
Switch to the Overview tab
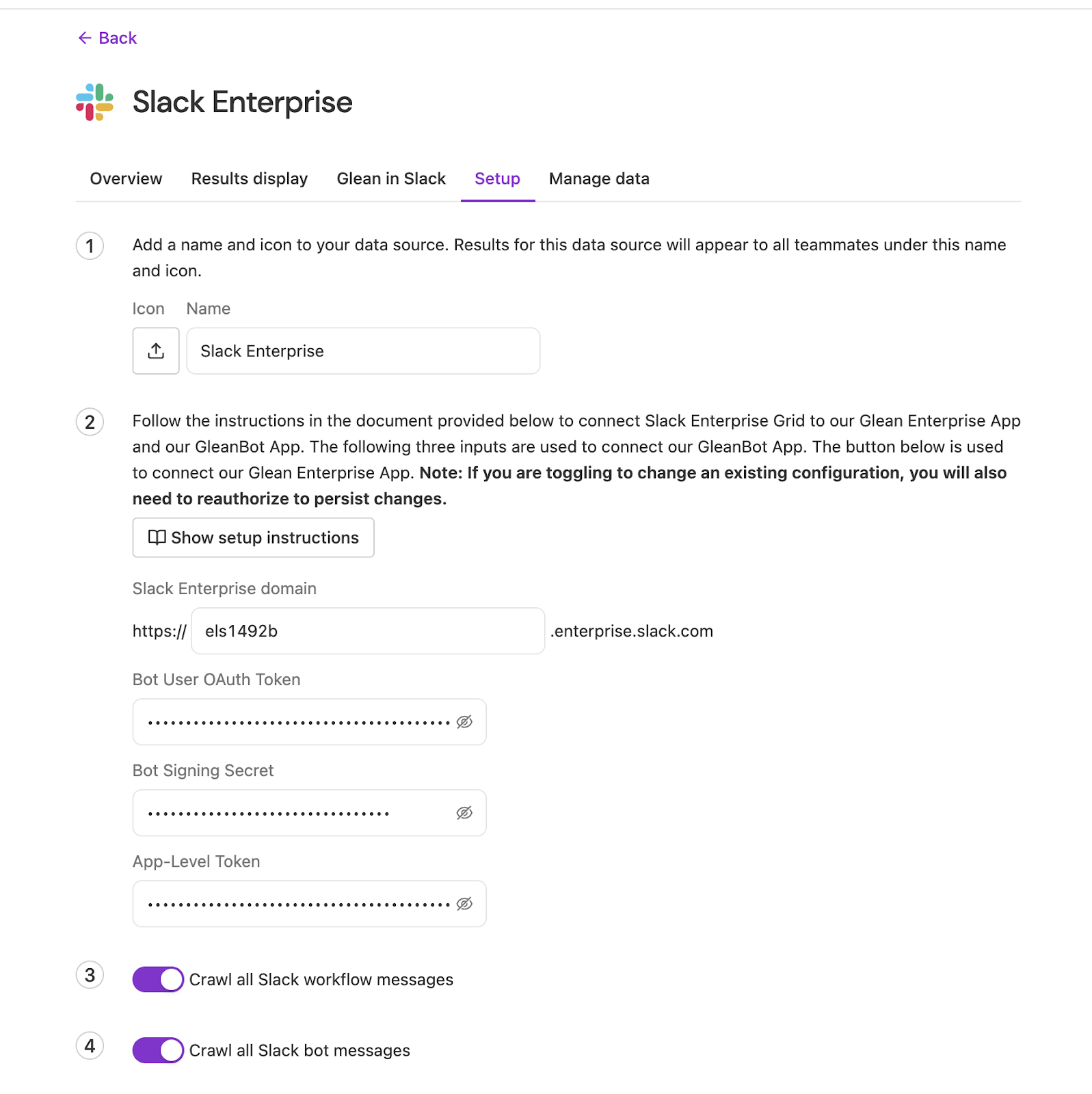click(125, 178)
